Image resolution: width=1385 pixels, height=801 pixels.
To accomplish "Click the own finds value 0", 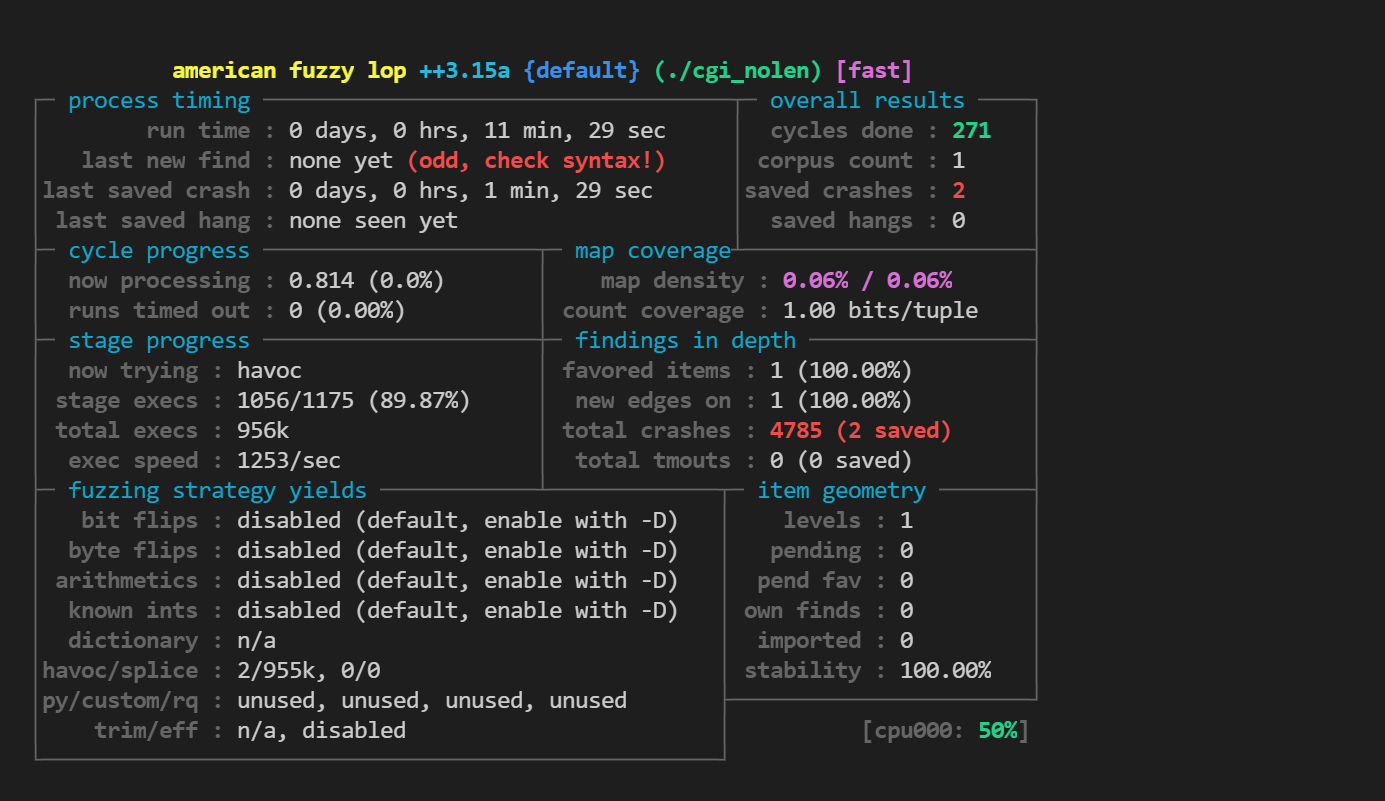I will coord(906,611).
